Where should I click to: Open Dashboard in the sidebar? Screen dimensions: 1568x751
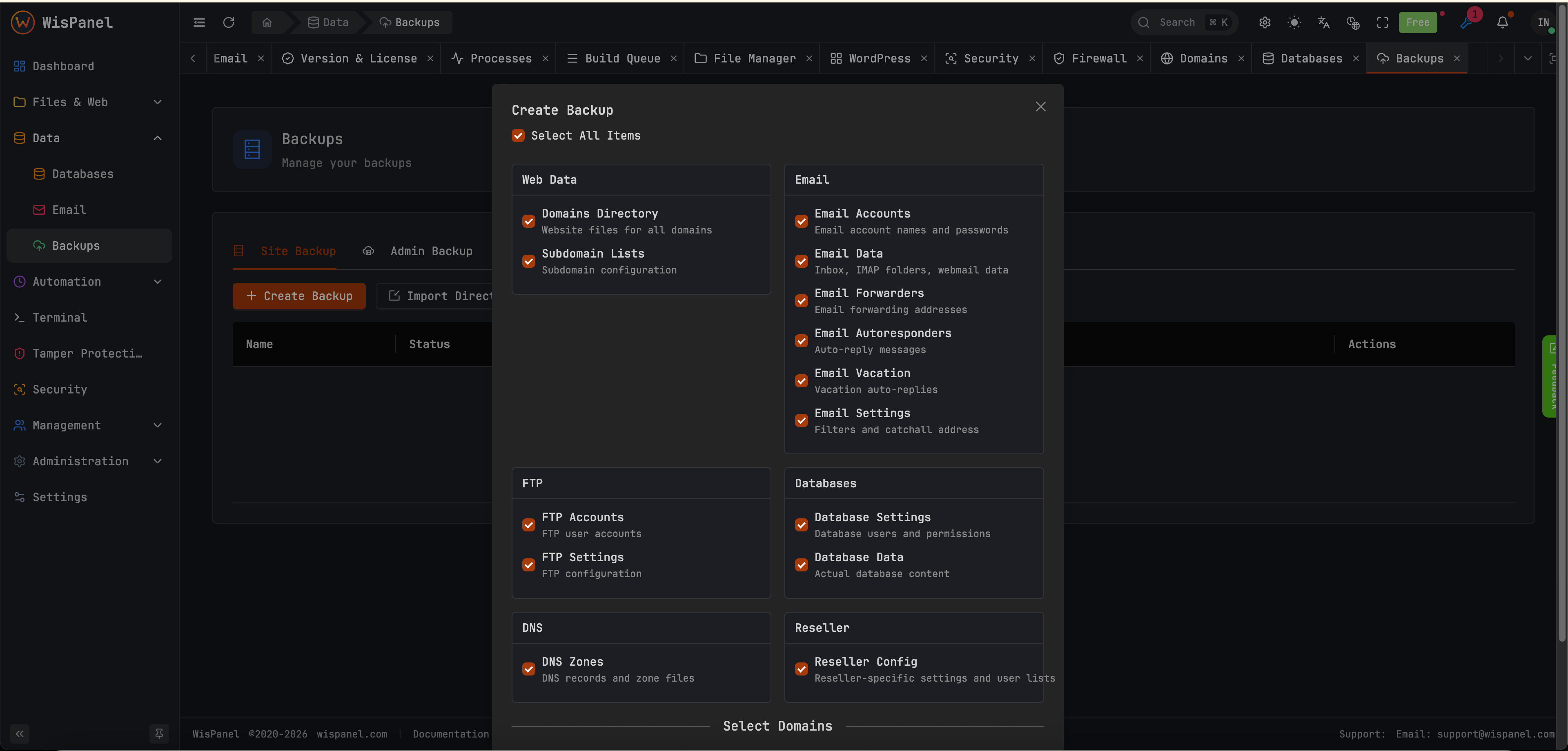coord(89,66)
